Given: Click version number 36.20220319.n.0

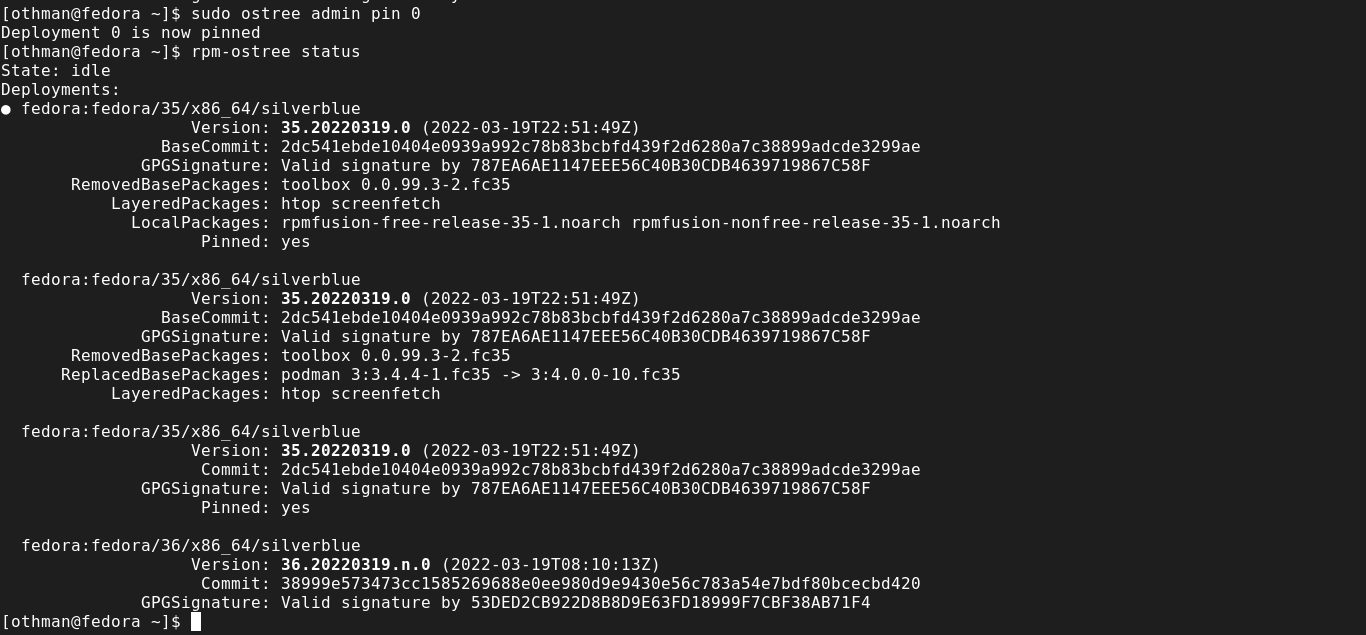Looking at the screenshot, I should [356, 565].
